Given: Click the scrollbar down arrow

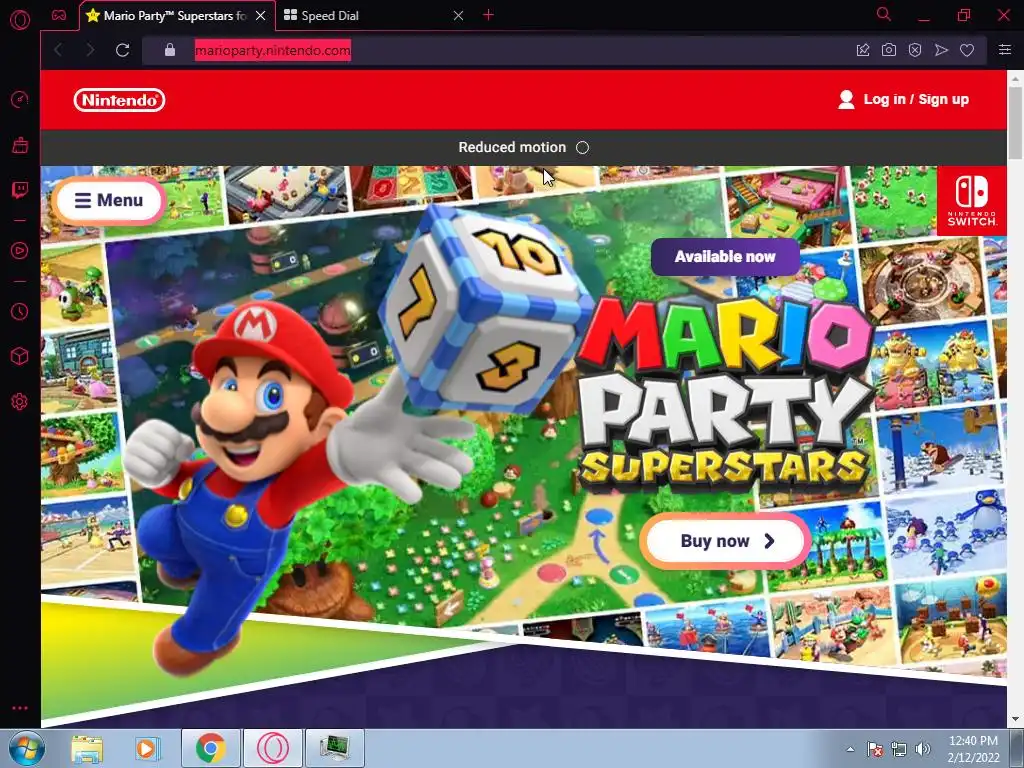Looking at the screenshot, I should click(x=1015, y=719).
